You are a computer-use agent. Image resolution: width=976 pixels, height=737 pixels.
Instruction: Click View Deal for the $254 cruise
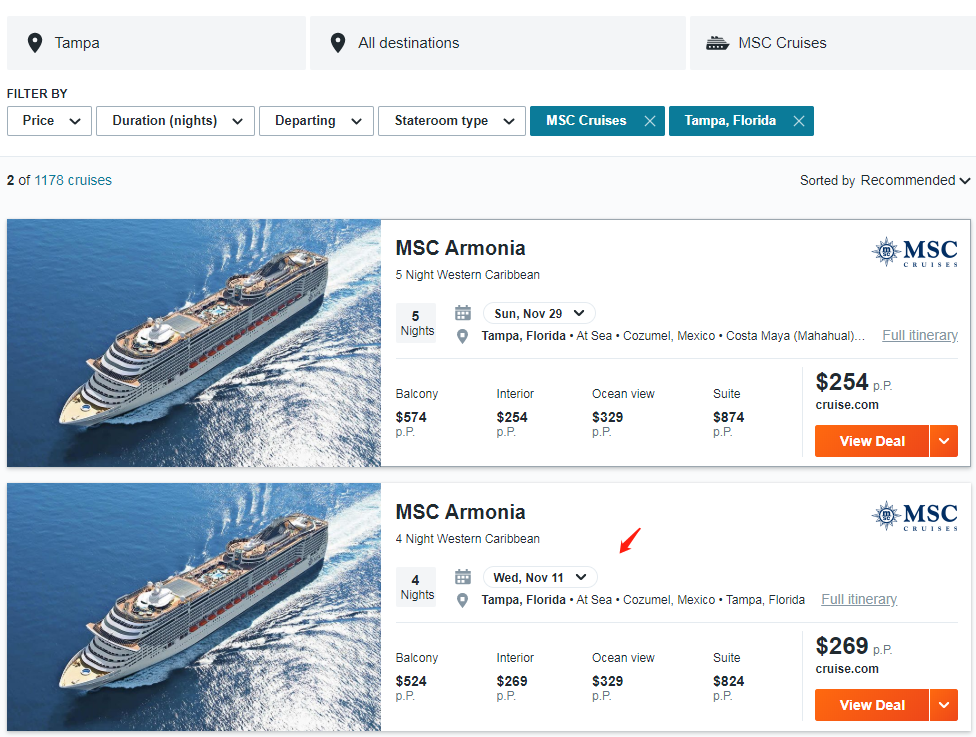871,441
